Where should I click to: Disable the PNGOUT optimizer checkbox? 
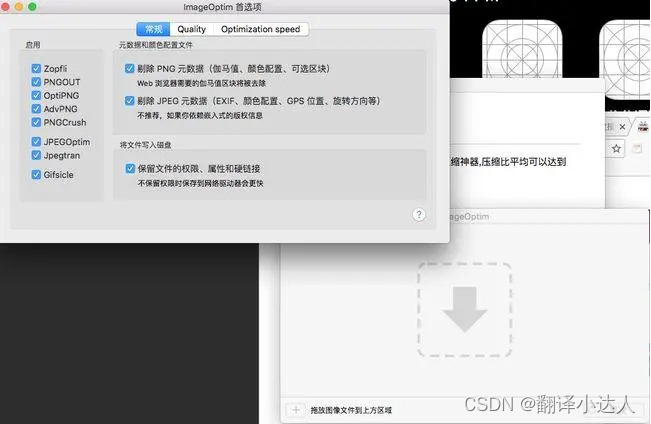point(36,82)
